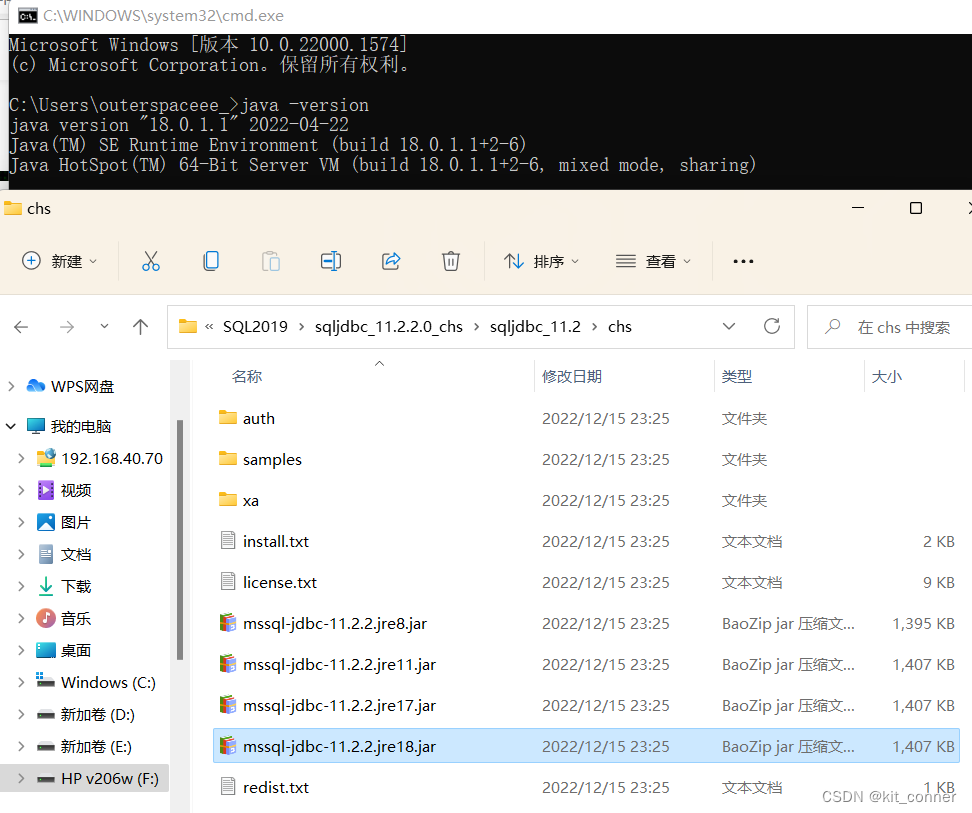Collapse the 我的电脑 tree node
The image size is (972, 813).
pos(11,426)
